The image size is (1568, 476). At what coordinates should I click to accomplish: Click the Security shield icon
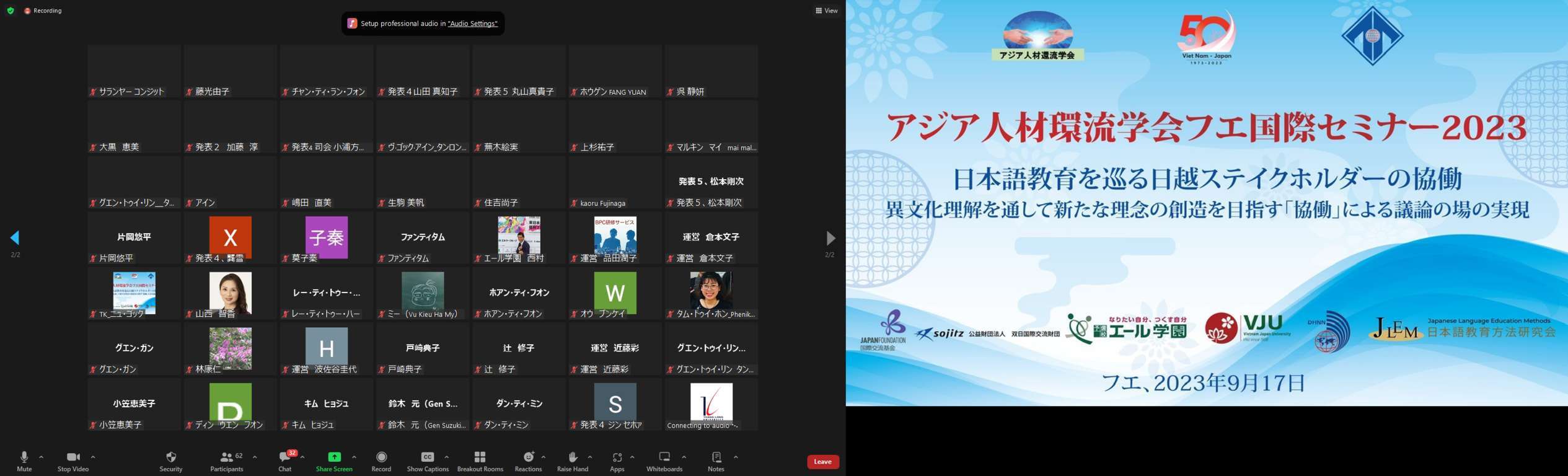click(x=171, y=457)
